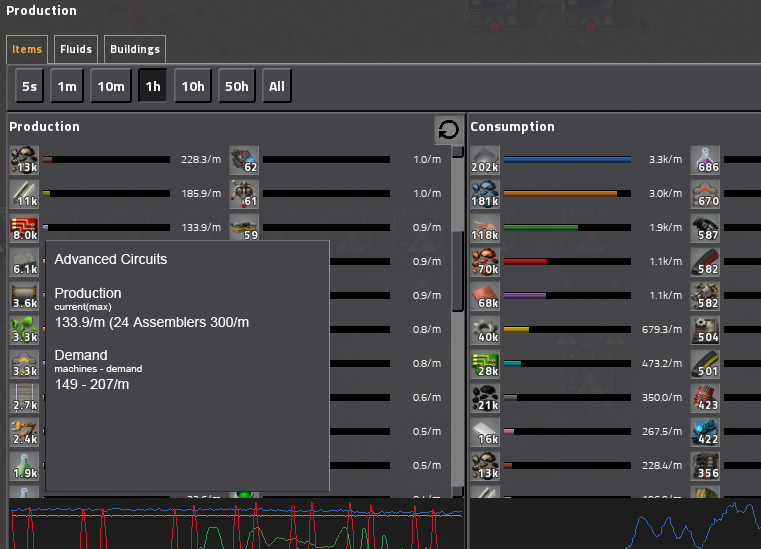Select the red Advanced Circuits item icon
This screenshot has width=761, height=549.
24,228
